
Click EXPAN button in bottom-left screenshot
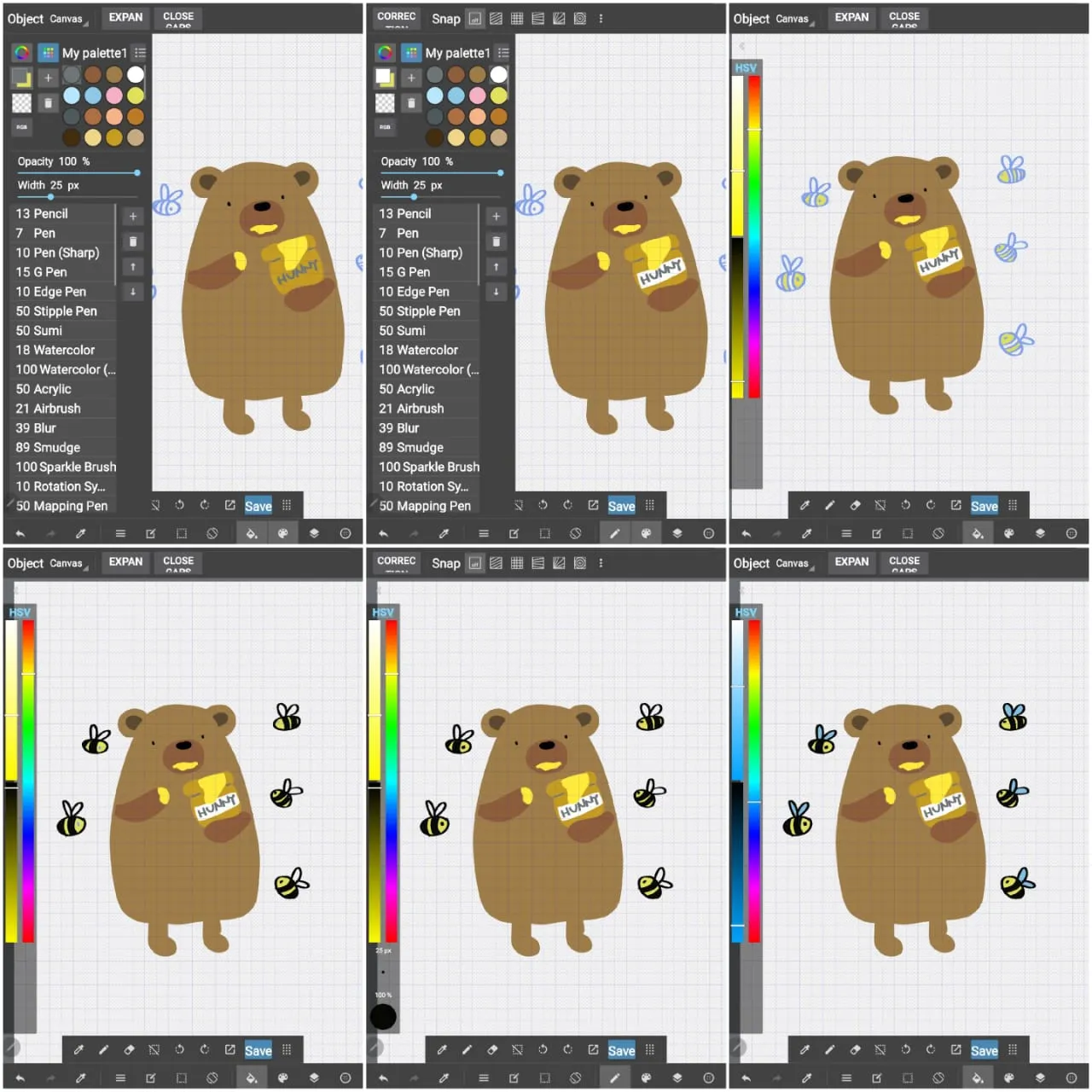coord(125,561)
